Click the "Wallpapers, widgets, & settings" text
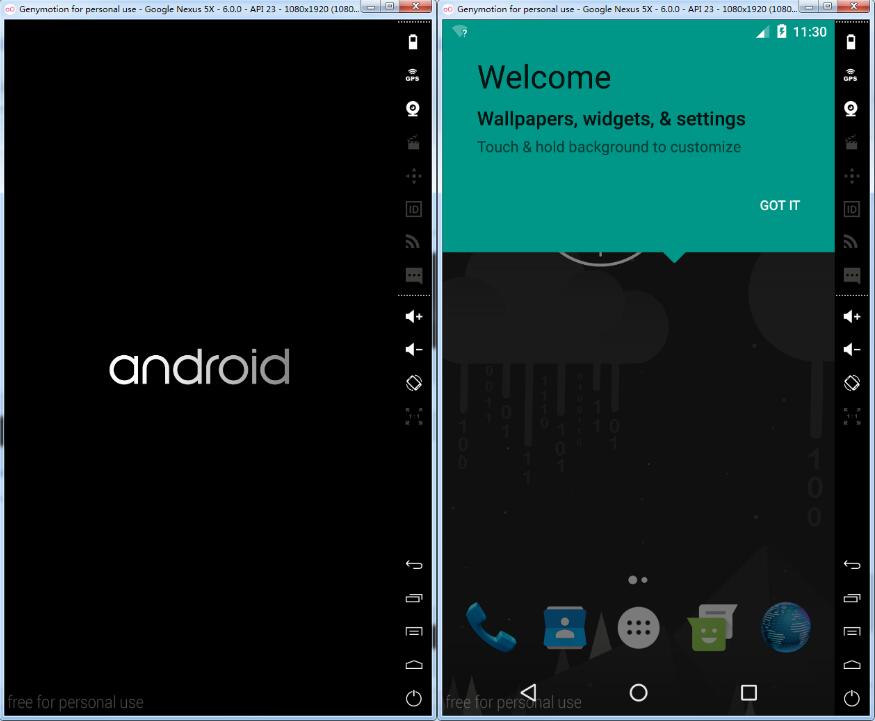The image size is (875, 721). click(611, 119)
